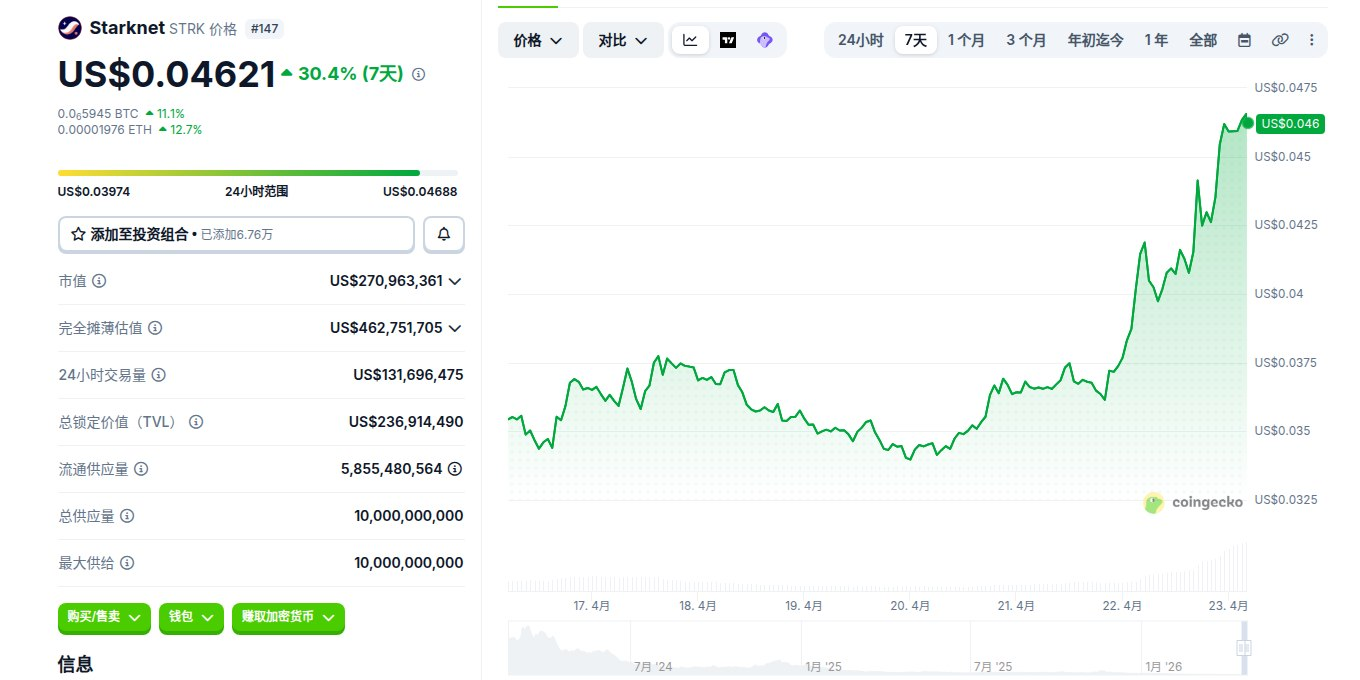Select the 24小时 time range
The image size is (1360, 680).
point(860,40)
